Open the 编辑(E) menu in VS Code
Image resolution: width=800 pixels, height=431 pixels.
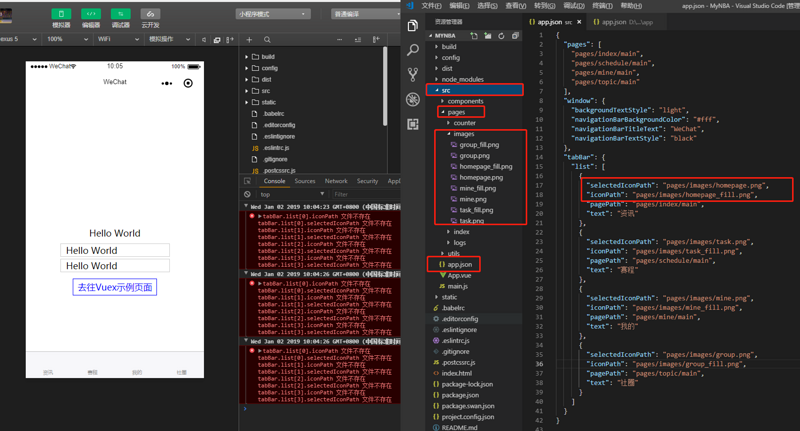pyautogui.click(x=459, y=6)
